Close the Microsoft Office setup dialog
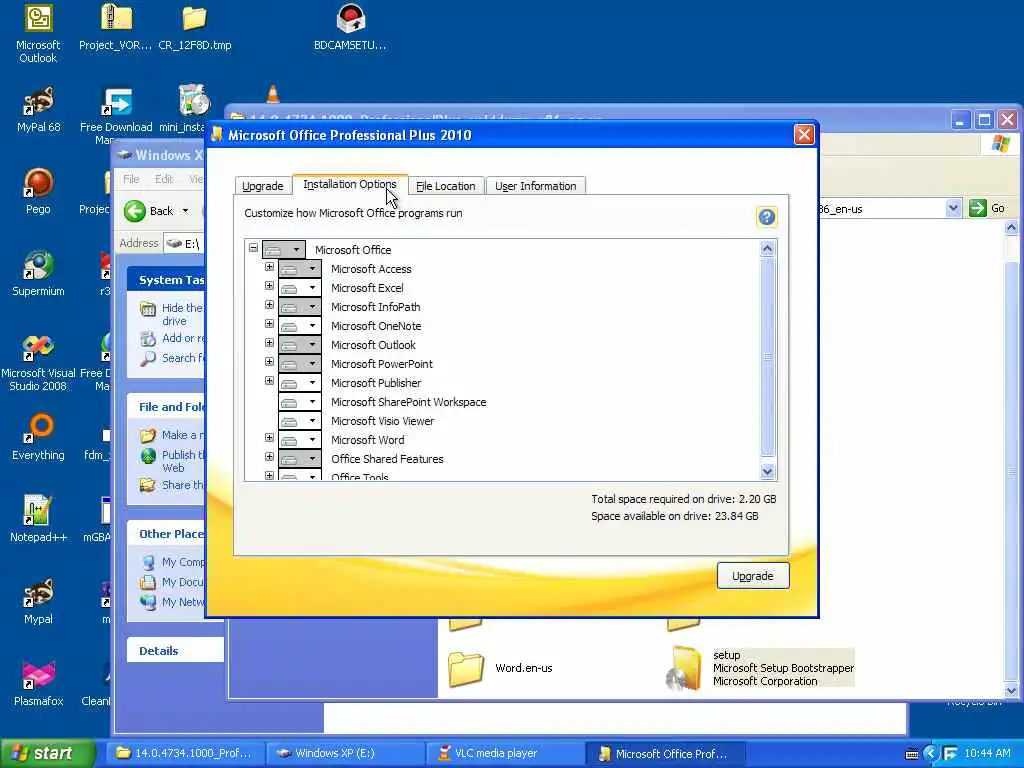Screen dimensions: 1024x768 click(x=803, y=135)
